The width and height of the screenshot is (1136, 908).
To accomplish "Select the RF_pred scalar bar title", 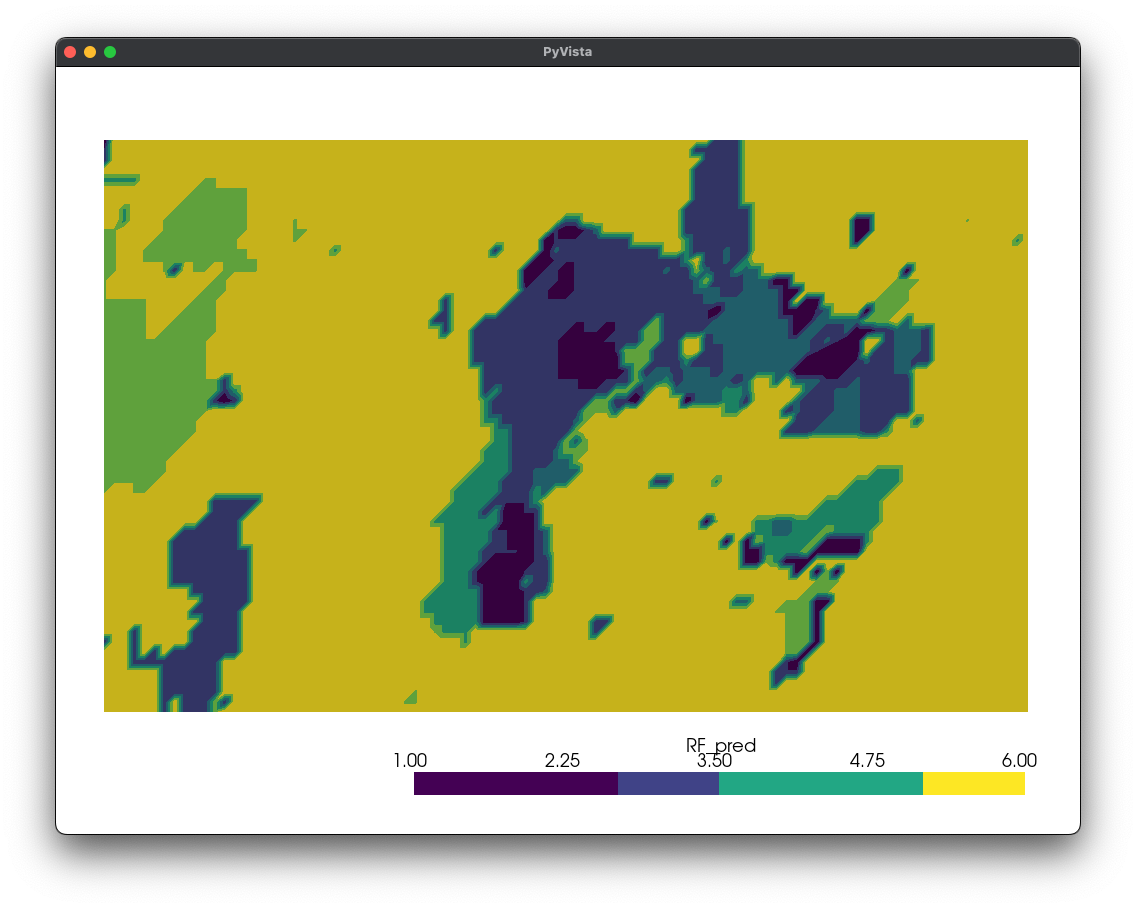I will pyautogui.click(x=720, y=745).
